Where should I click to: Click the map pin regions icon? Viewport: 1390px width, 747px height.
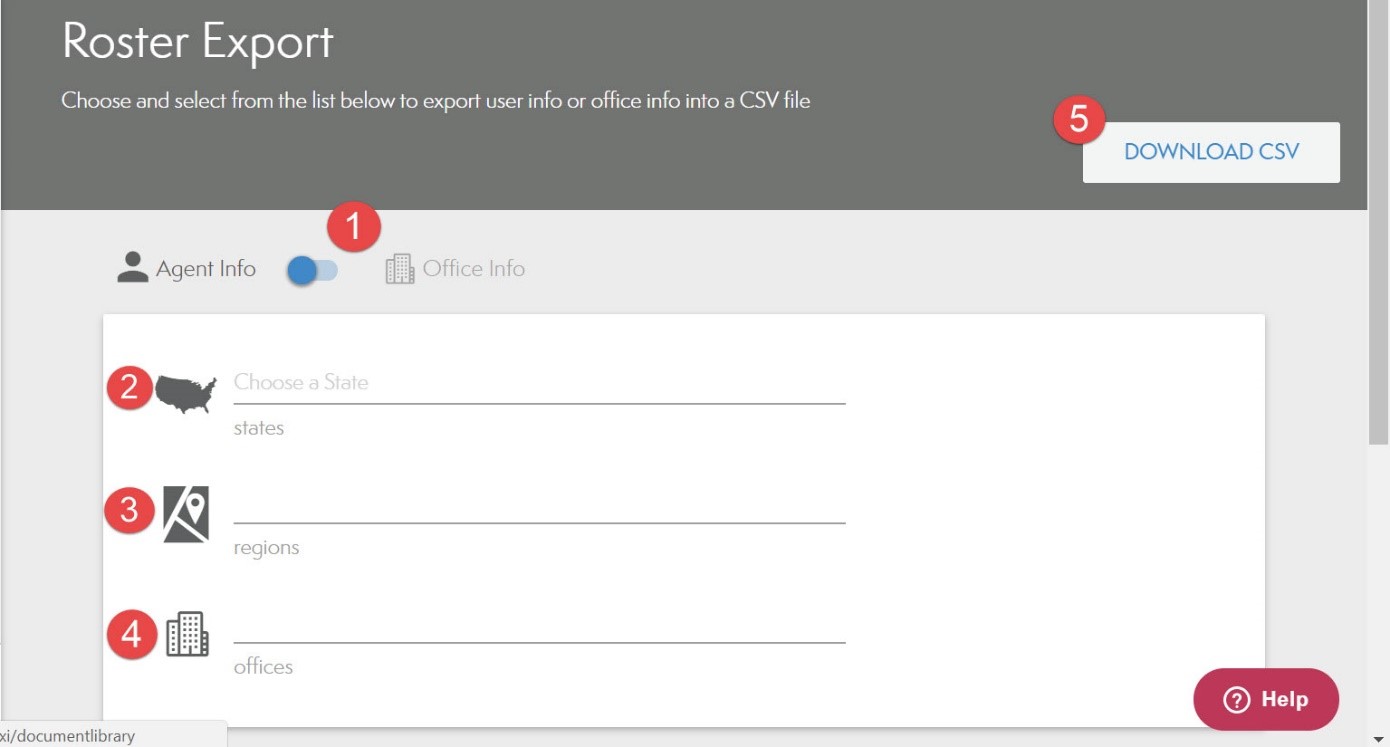[x=187, y=514]
